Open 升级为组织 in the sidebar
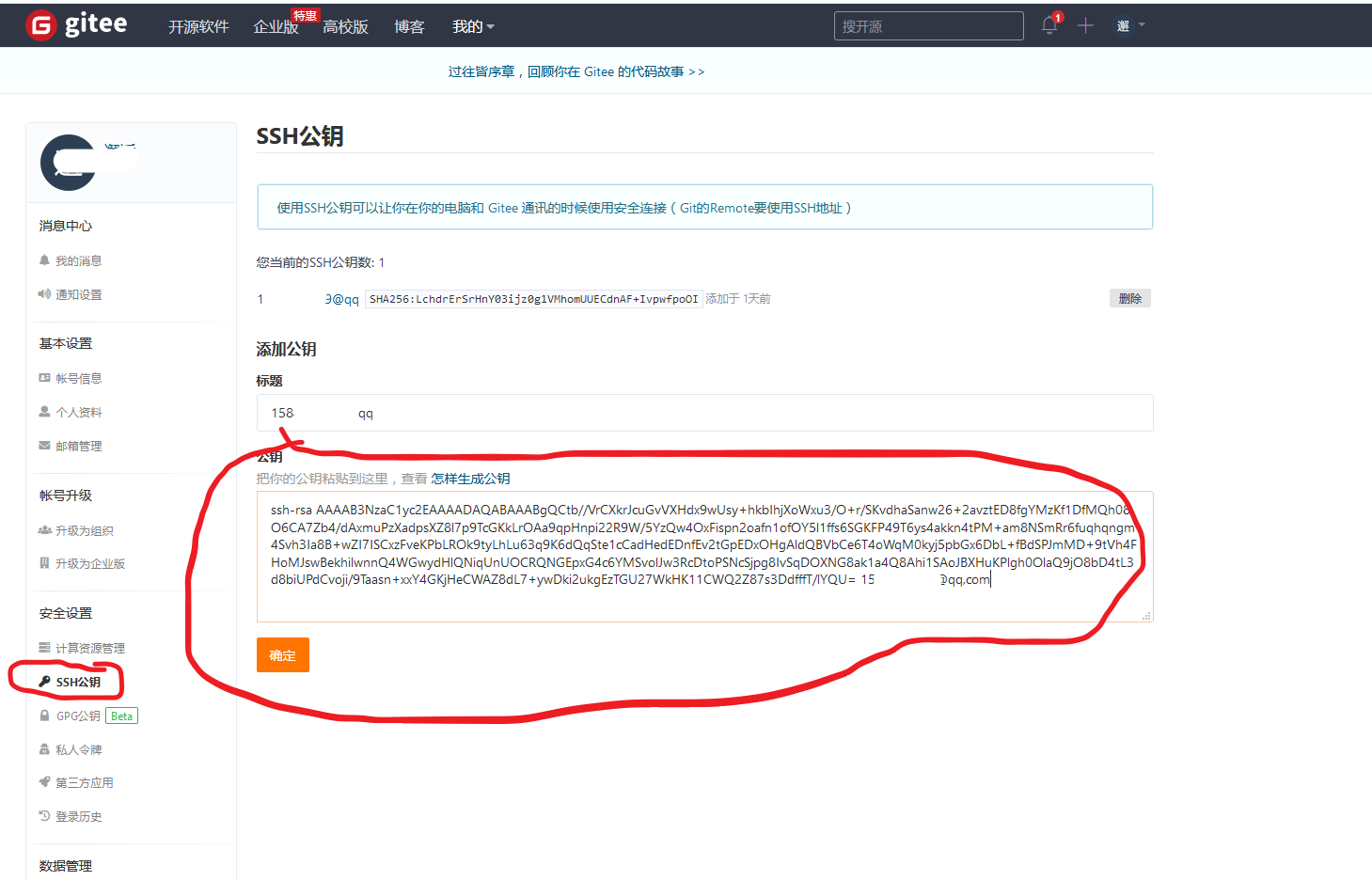This screenshot has width=1372, height=881. 84,530
